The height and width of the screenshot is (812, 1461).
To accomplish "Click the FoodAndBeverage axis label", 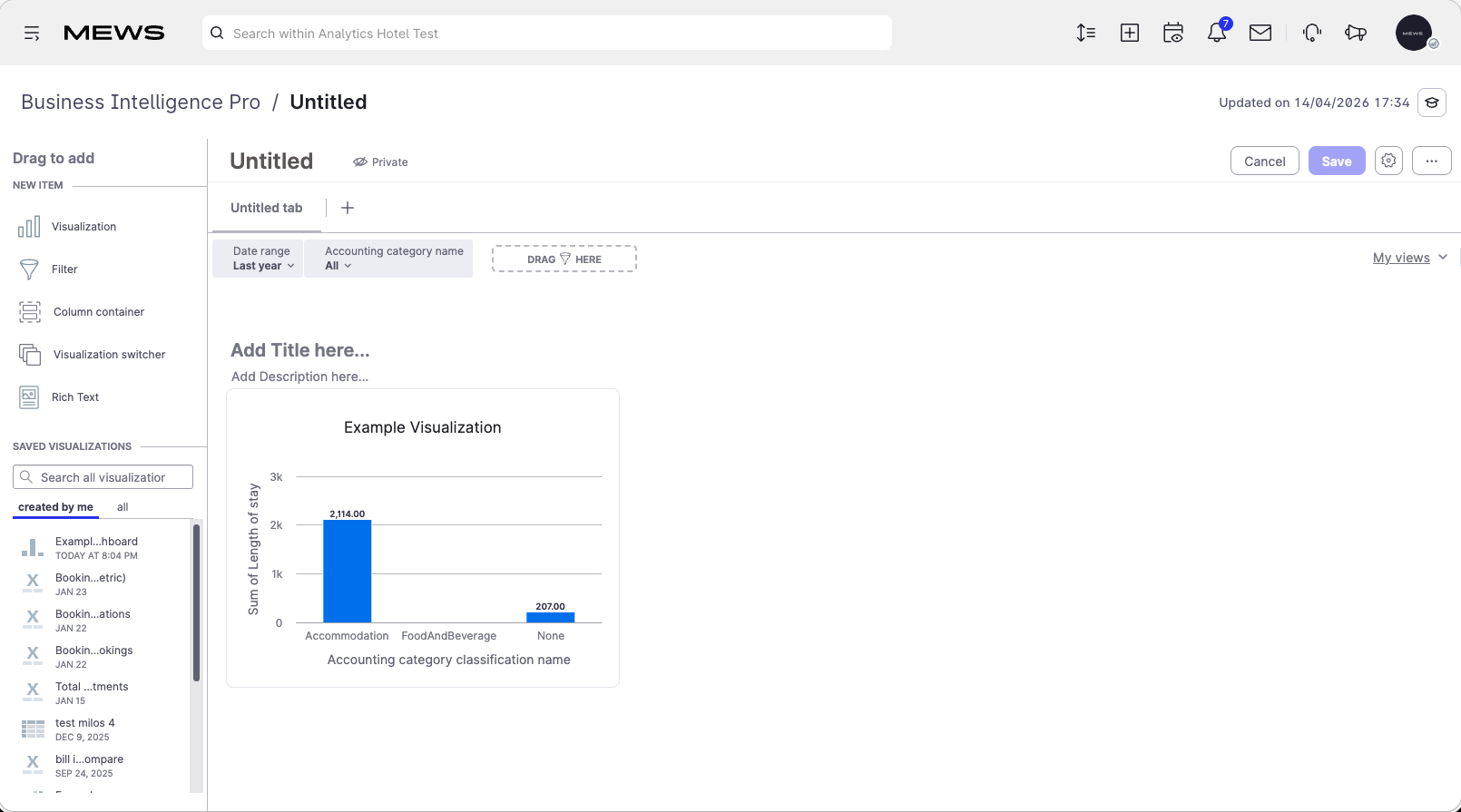I will [x=449, y=636].
